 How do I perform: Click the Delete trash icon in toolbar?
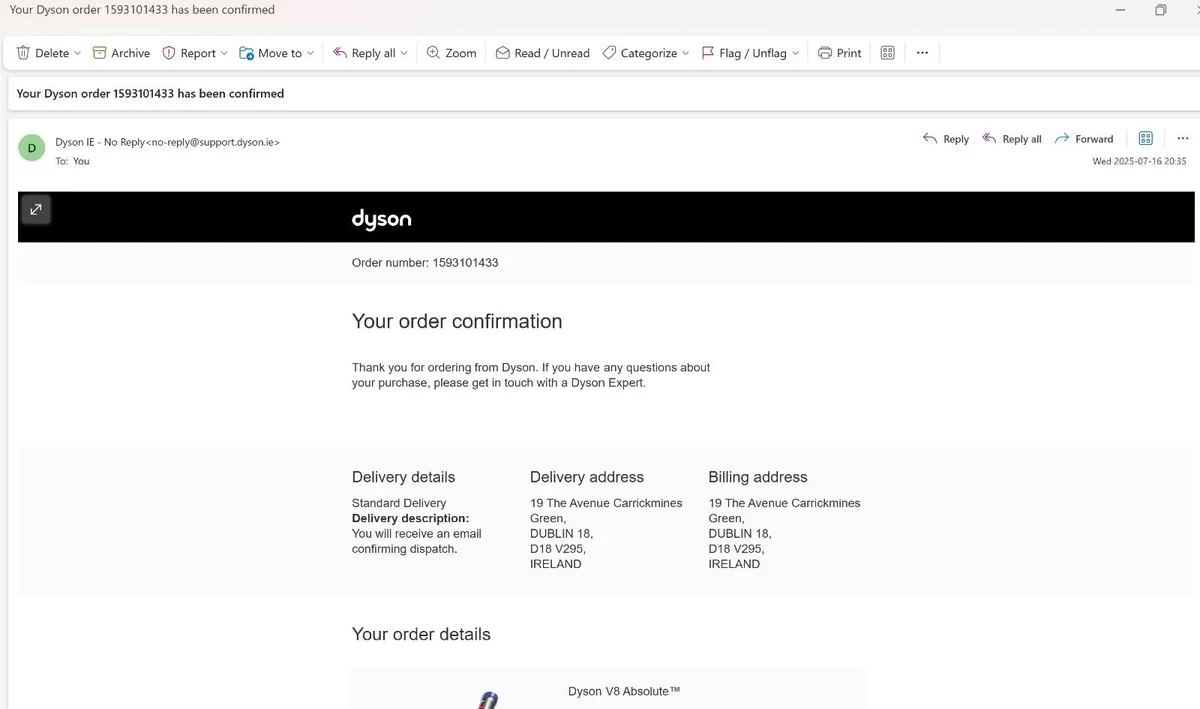click(24, 53)
